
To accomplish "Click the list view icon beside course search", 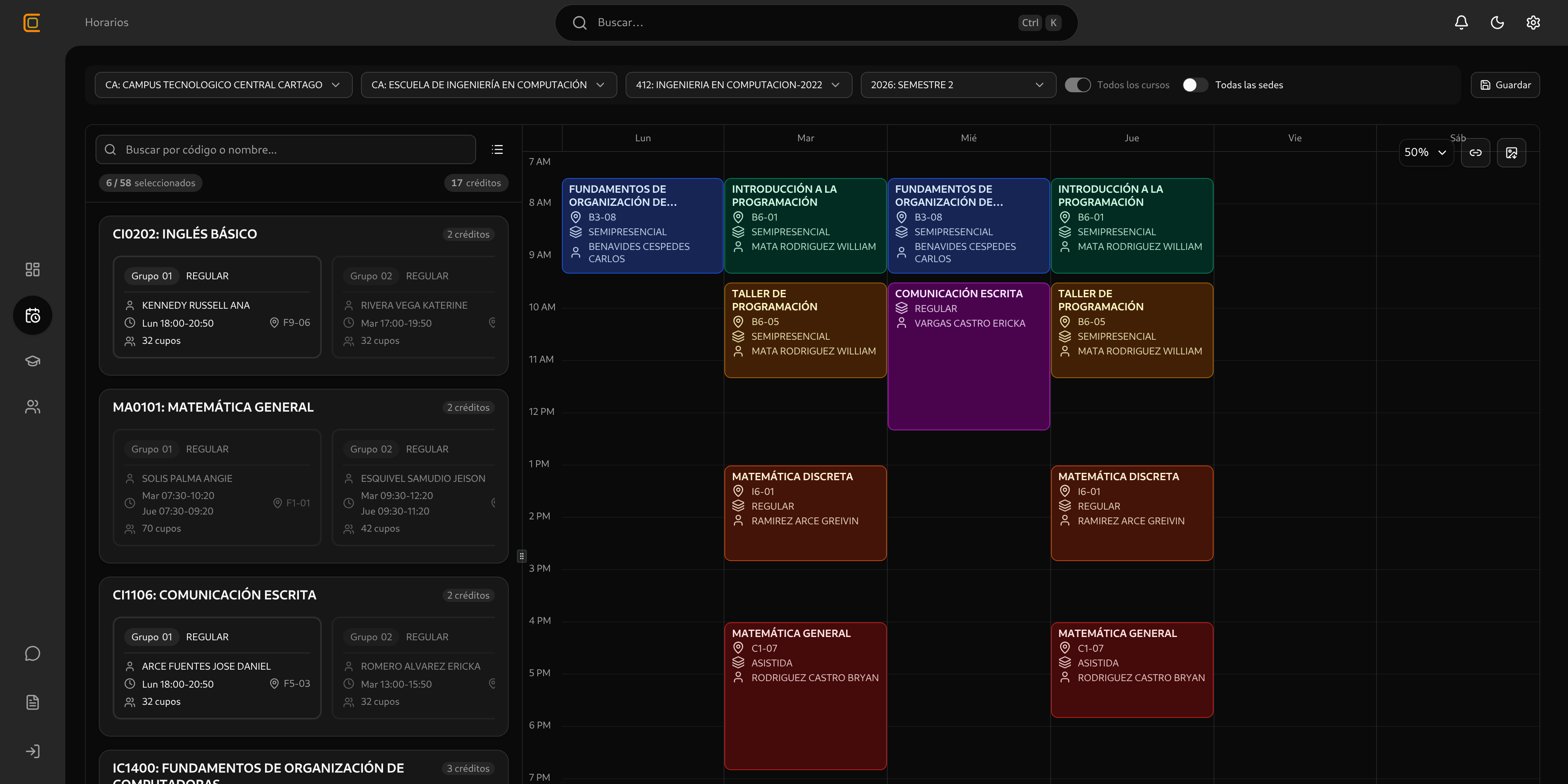I will 497,149.
